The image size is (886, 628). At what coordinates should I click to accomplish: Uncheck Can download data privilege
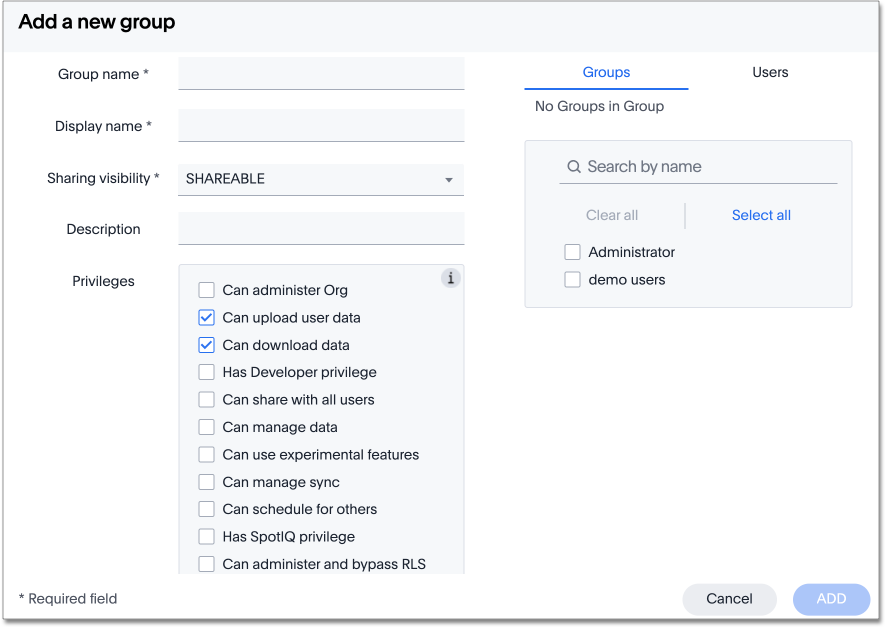pyautogui.click(x=207, y=345)
